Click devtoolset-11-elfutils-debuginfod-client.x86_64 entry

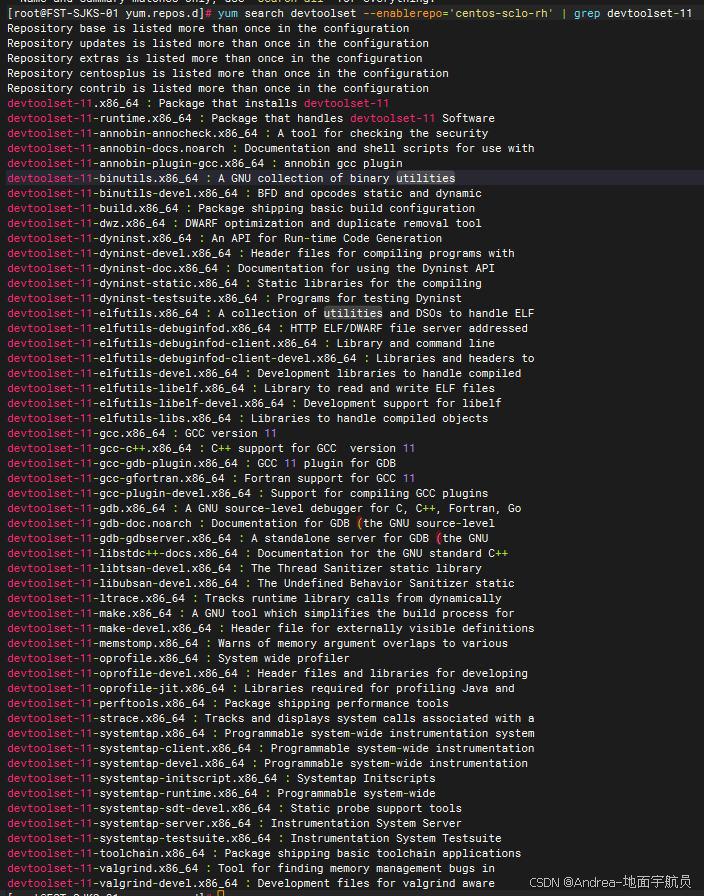click(x=251, y=343)
